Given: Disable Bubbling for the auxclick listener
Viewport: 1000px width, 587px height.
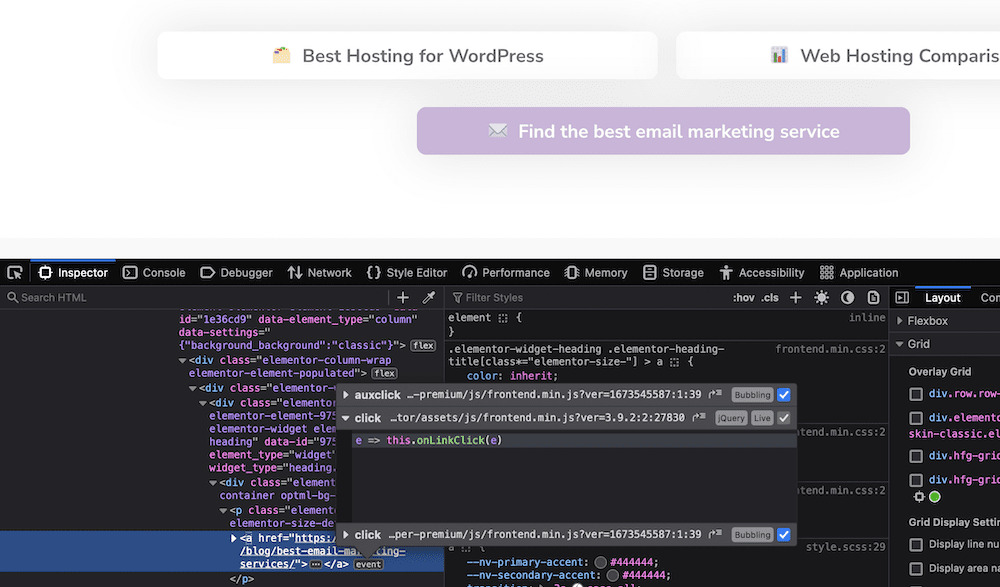Looking at the screenshot, I should (784, 394).
